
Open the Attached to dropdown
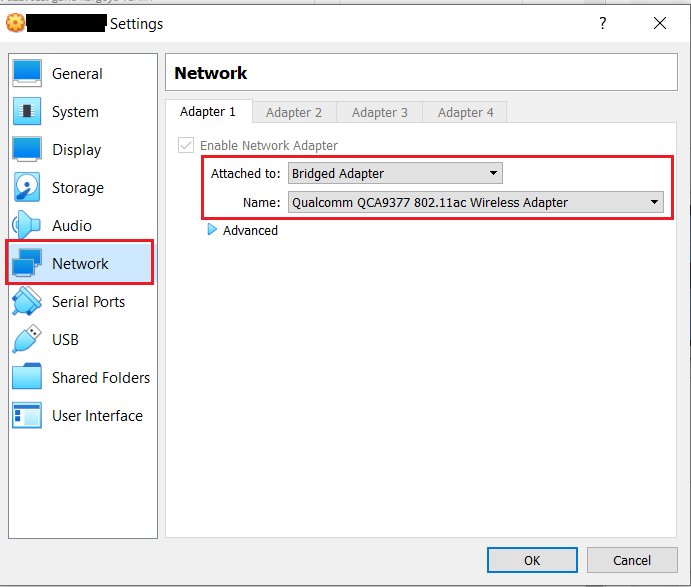click(394, 173)
